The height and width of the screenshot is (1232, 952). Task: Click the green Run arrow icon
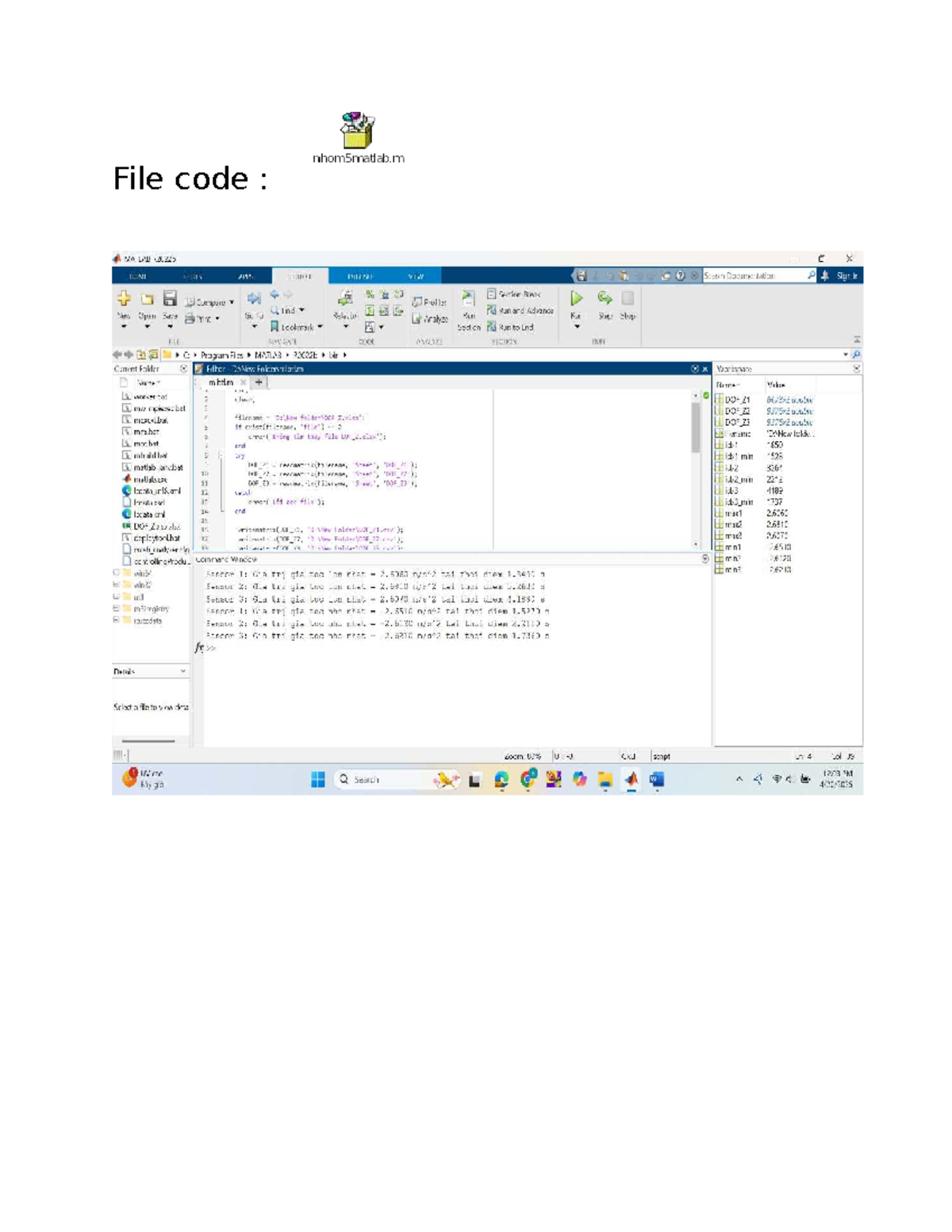point(577,298)
